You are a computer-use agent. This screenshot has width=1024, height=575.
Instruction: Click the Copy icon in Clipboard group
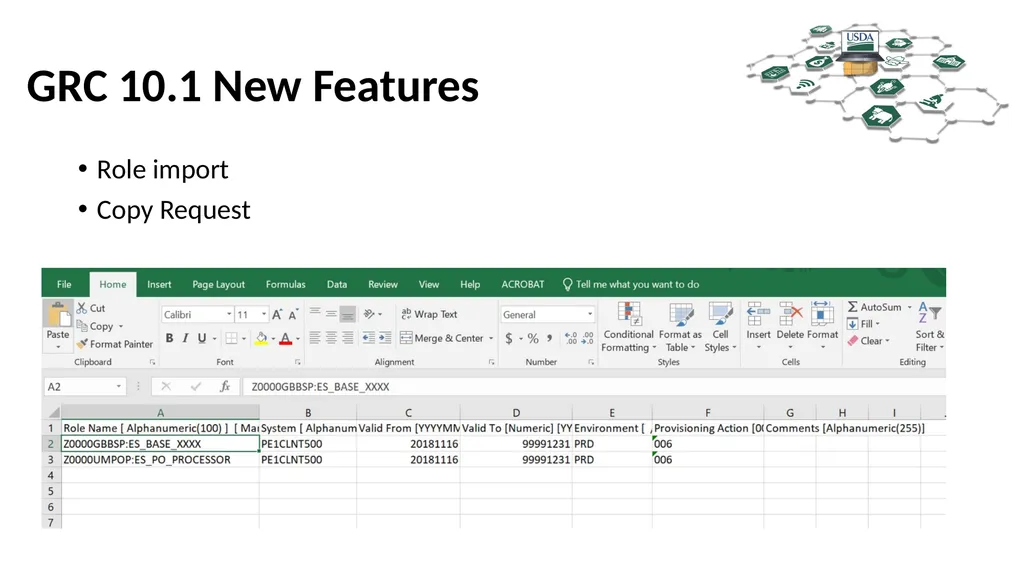tap(82, 325)
